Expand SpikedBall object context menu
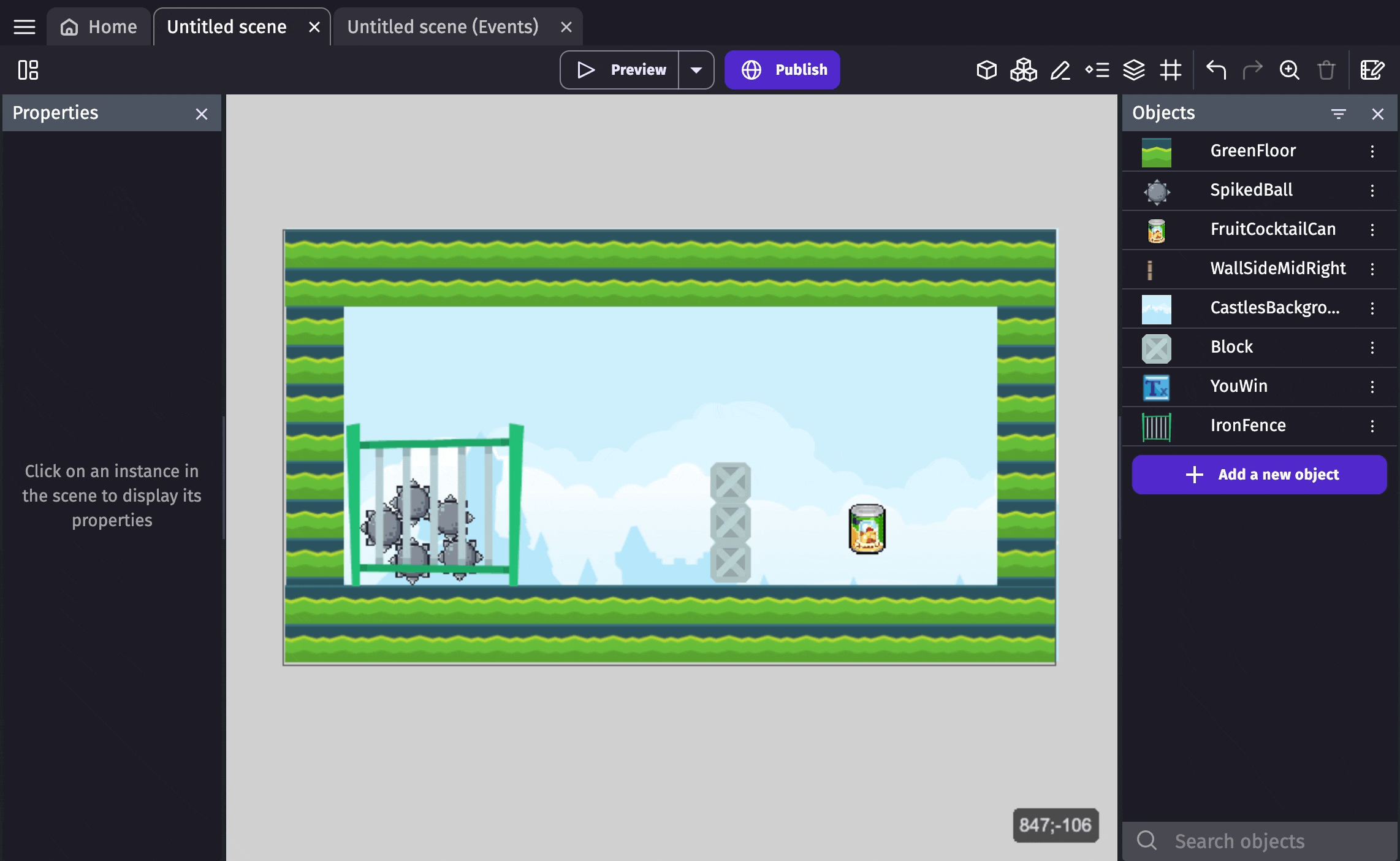This screenshot has height=861, width=1400. click(x=1374, y=190)
